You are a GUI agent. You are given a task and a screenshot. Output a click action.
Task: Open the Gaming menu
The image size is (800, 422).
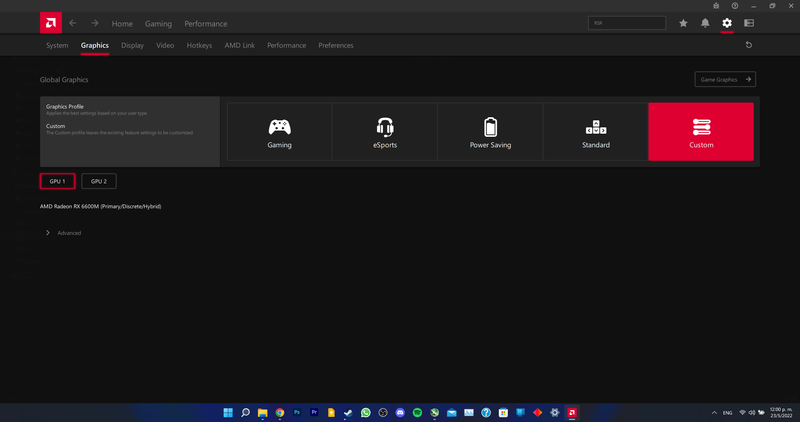[158, 23]
